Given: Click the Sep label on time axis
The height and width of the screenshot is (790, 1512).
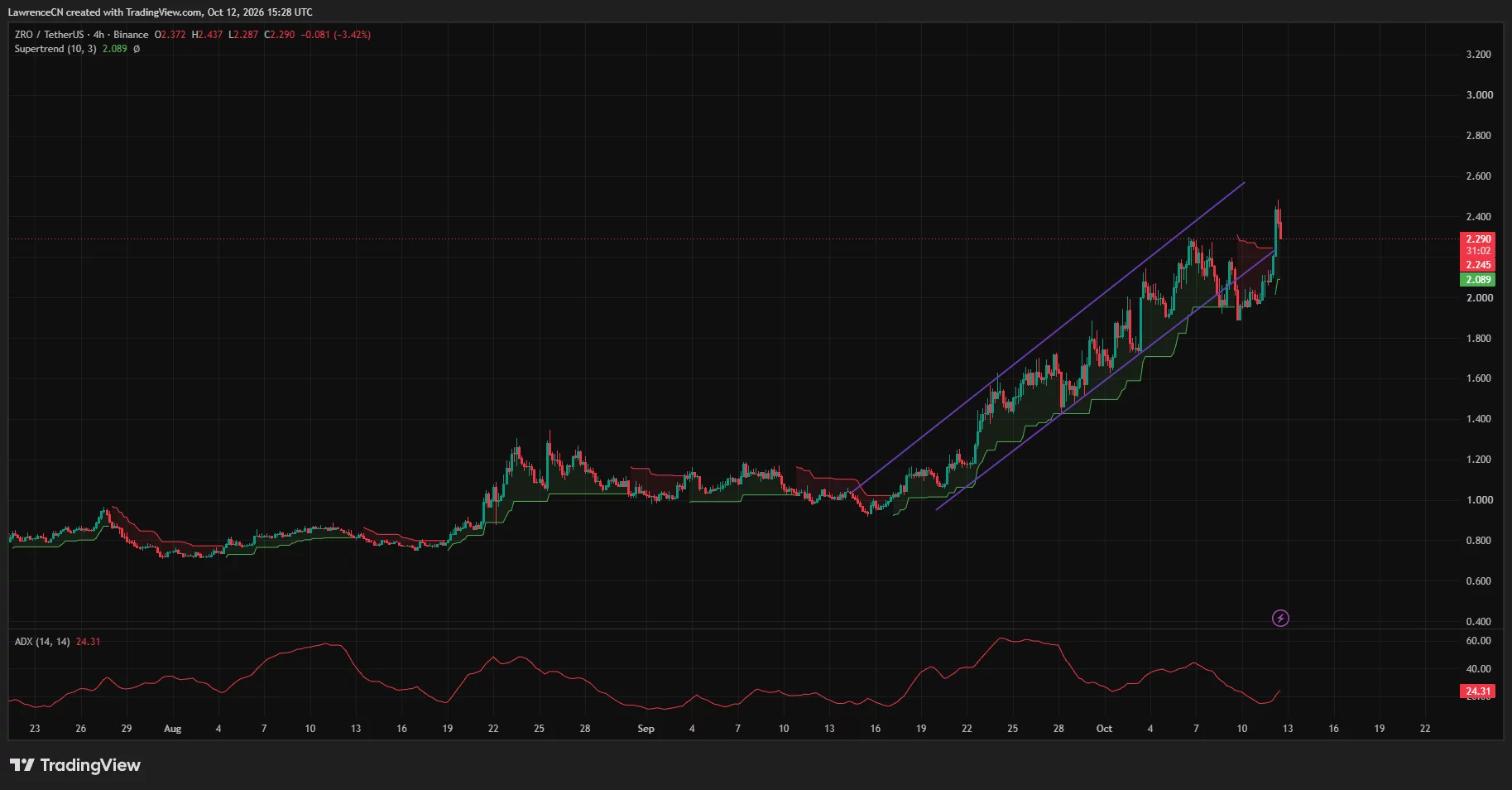Looking at the screenshot, I should click(646, 729).
